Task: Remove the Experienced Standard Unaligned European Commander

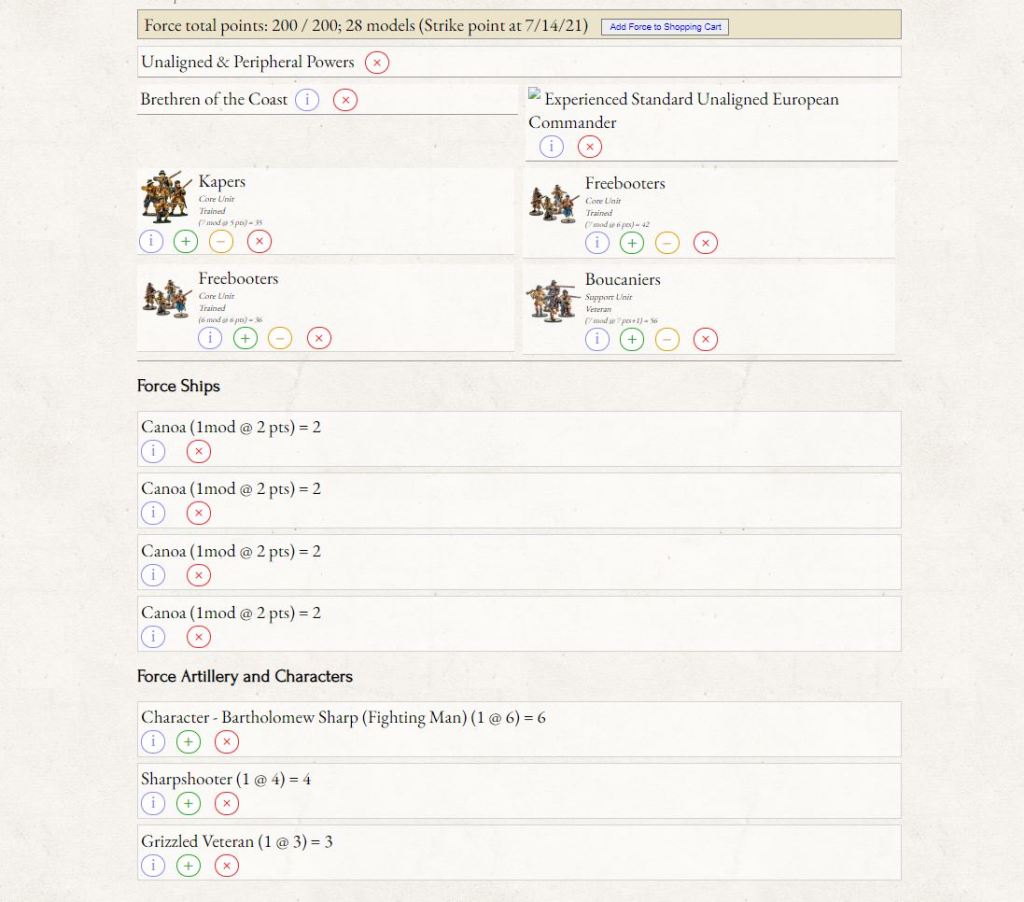Action: (x=590, y=147)
